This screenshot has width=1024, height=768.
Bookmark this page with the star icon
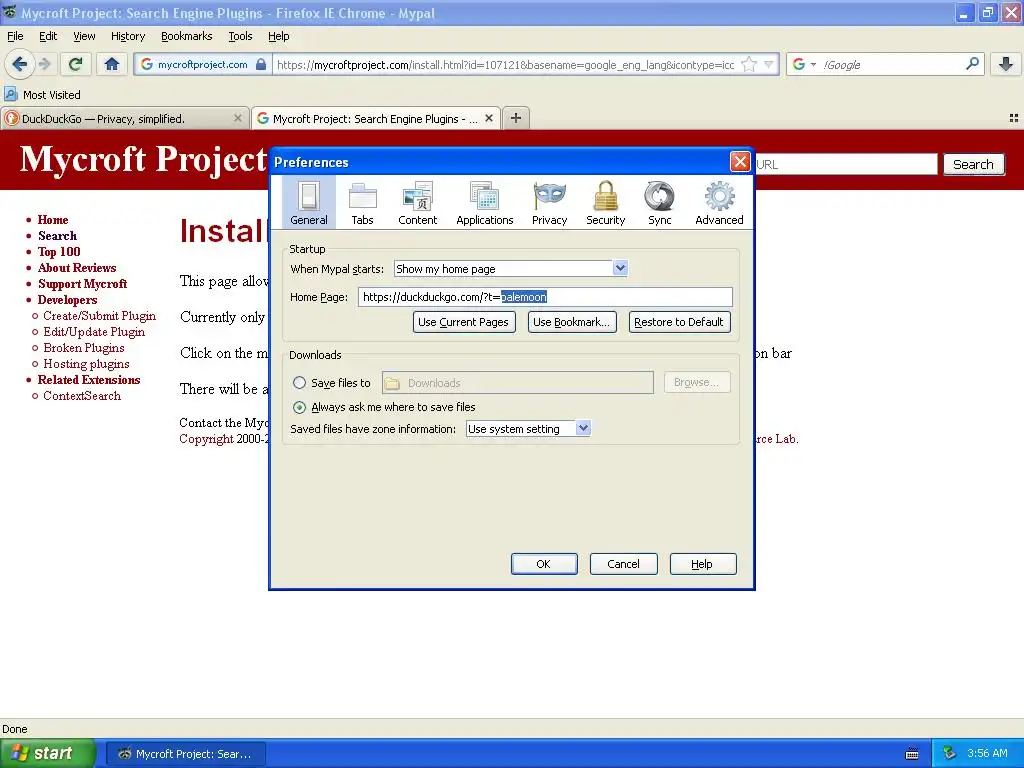pyautogui.click(x=749, y=64)
